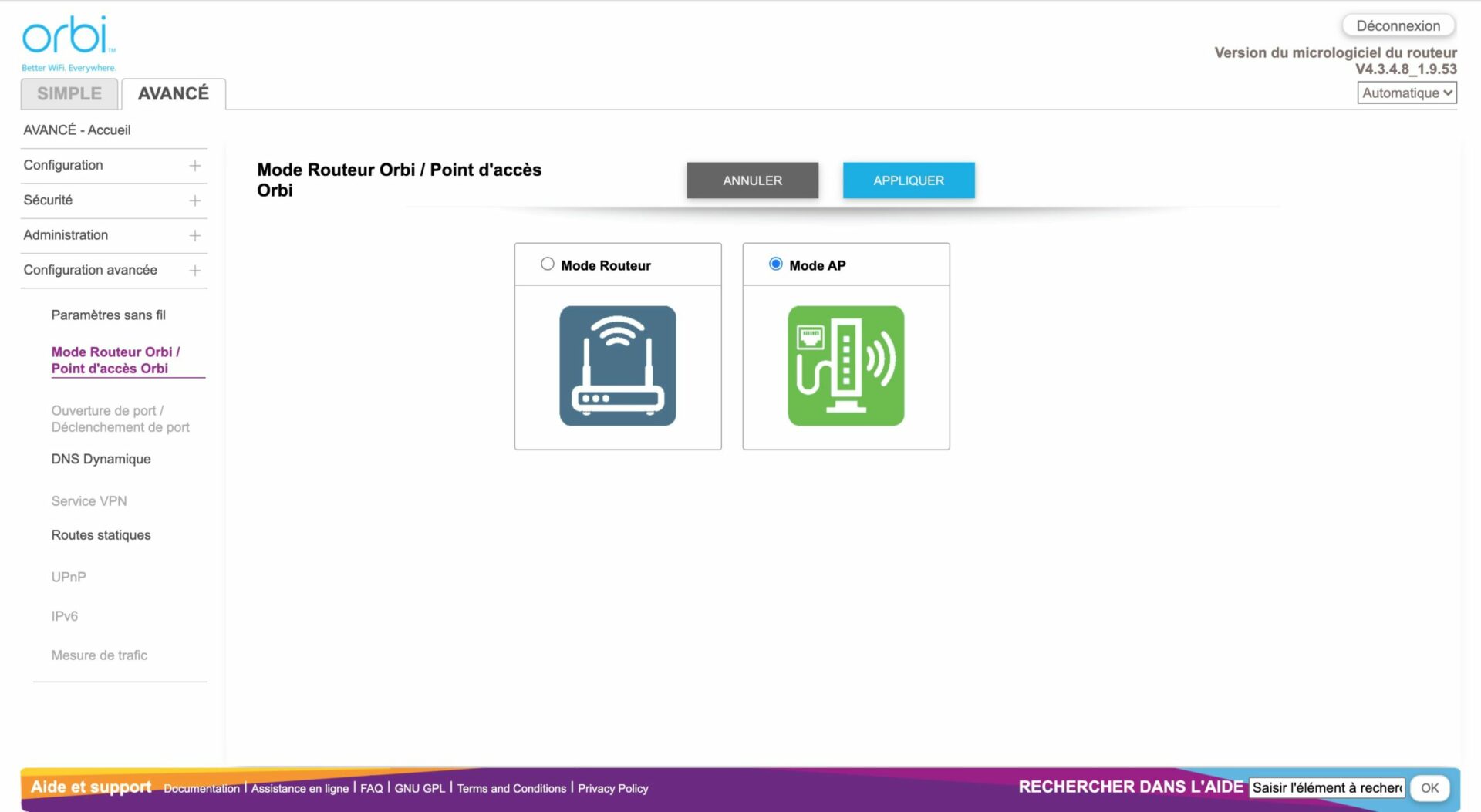1481x812 pixels.
Task: Click the page heading Mode Routeur Orbi
Action: 400,180
